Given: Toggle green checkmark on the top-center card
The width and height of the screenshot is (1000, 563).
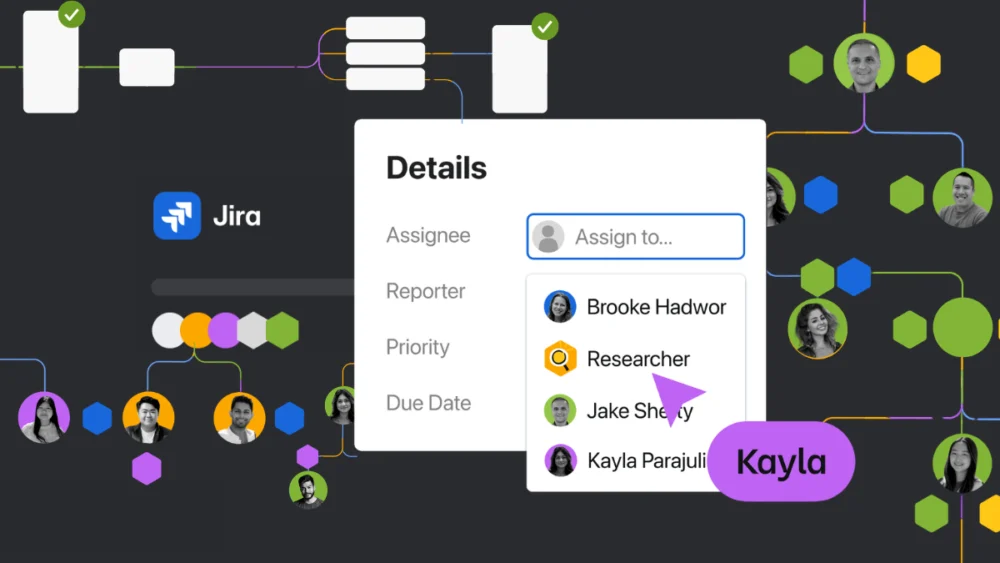Looking at the screenshot, I should (544, 26).
